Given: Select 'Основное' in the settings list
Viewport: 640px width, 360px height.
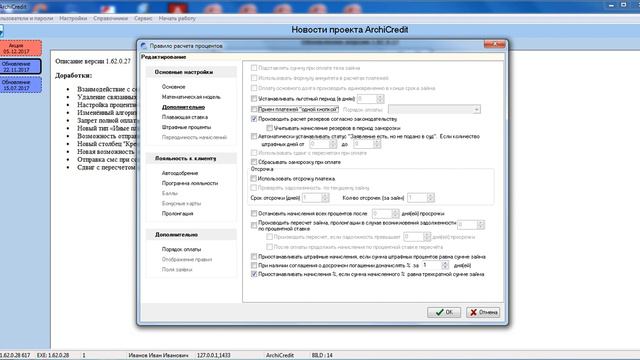Looking at the screenshot, I should tap(173, 87).
